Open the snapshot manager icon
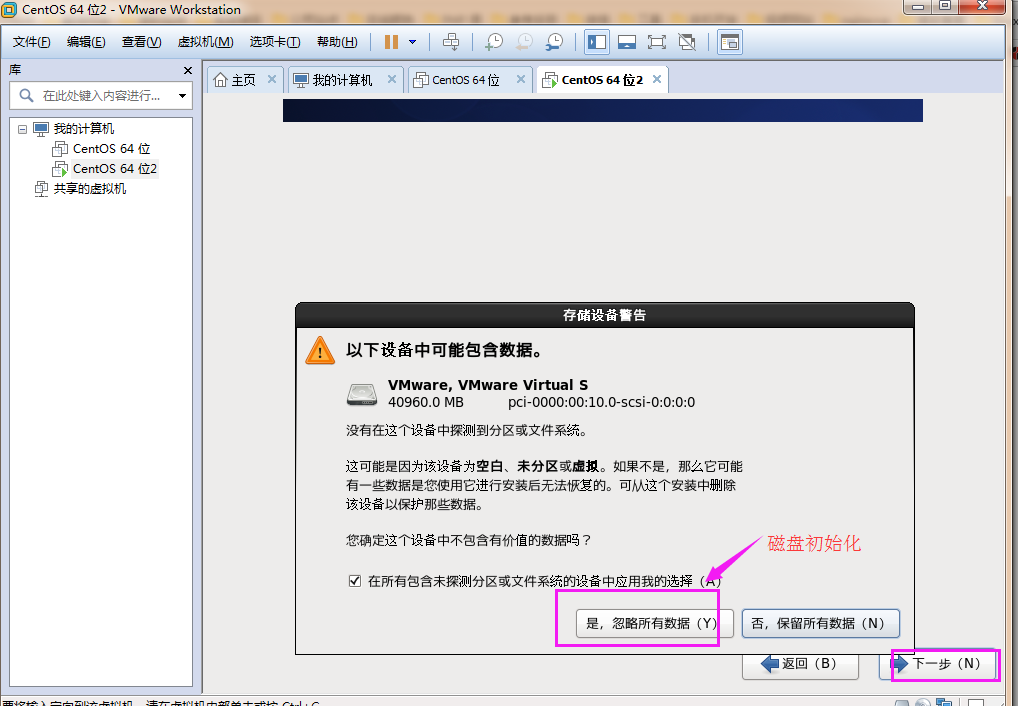 pos(554,42)
